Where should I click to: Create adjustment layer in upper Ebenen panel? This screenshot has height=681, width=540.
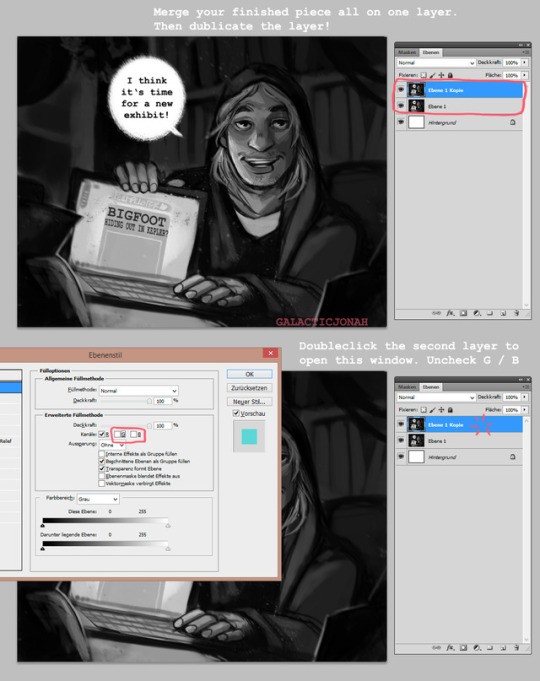477,313
